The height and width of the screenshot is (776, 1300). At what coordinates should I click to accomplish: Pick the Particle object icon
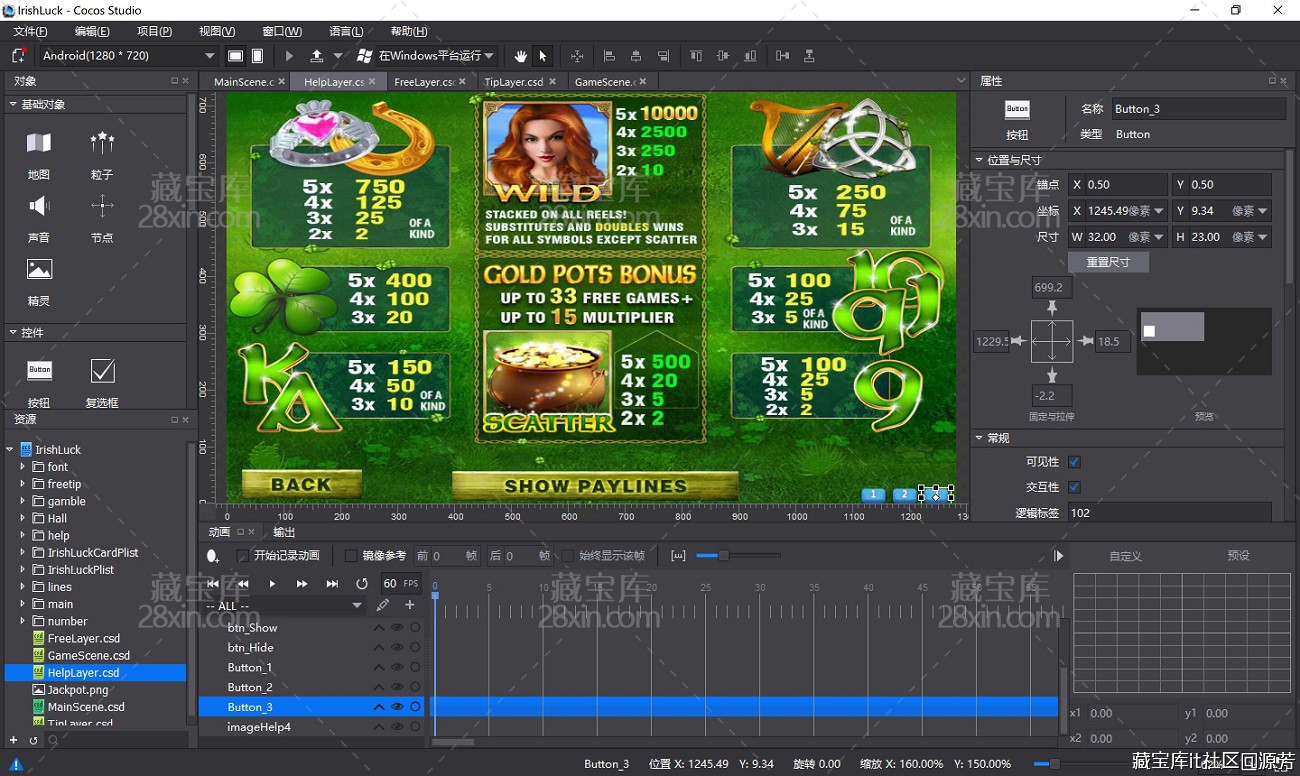(x=102, y=143)
